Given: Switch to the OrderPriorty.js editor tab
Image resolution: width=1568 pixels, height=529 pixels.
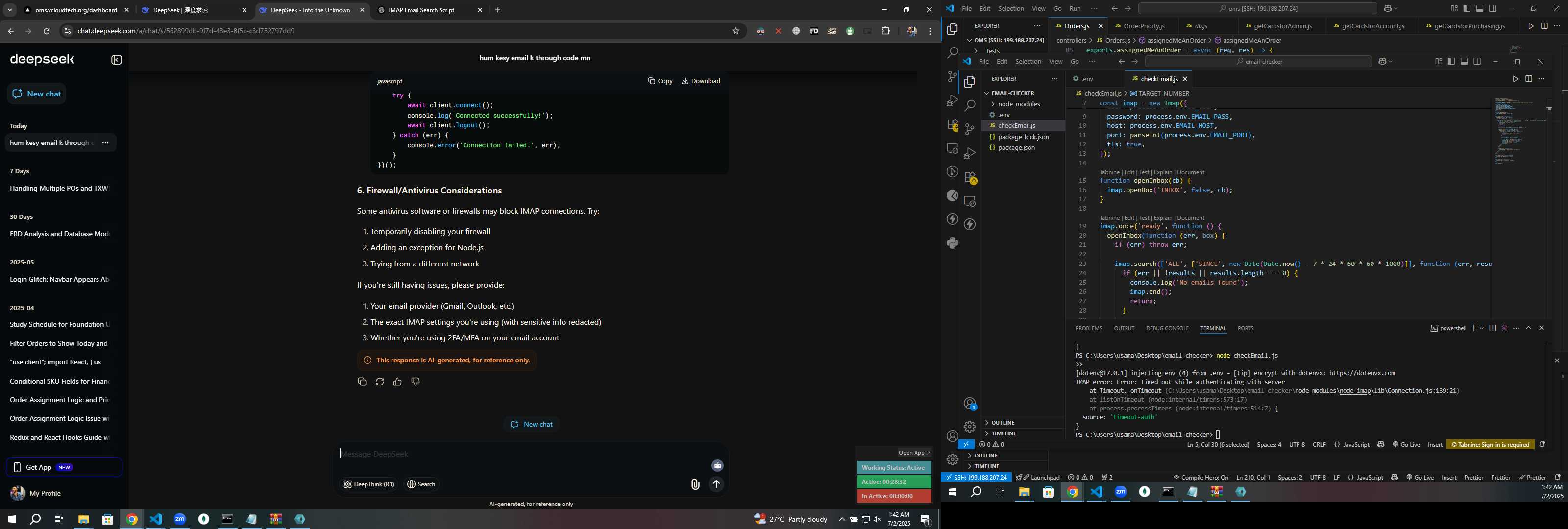Looking at the screenshot, I should (x=1144, y=26).
